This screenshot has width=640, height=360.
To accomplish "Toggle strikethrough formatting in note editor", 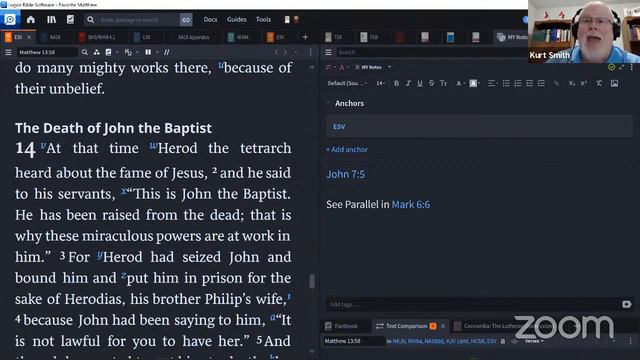I will coord(431,83).
